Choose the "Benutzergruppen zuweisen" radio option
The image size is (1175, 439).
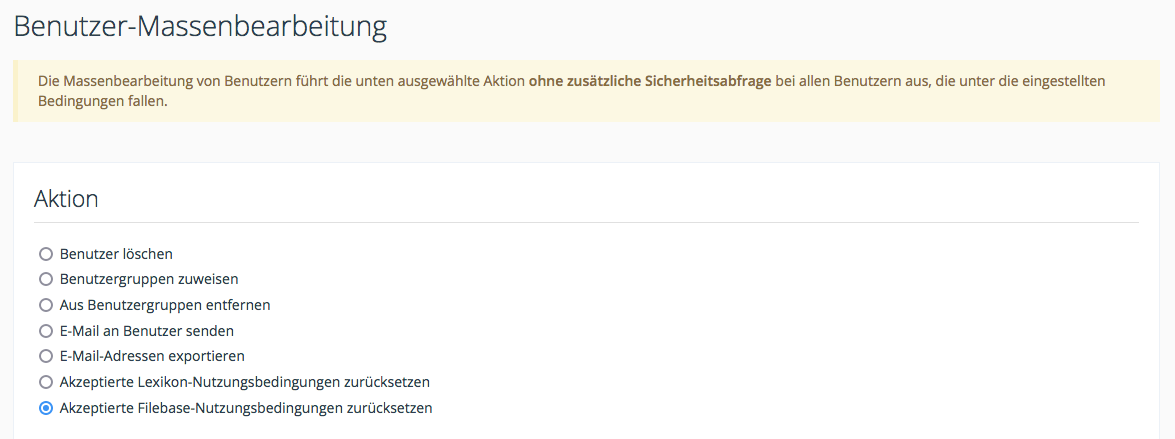tap(45, 280)
